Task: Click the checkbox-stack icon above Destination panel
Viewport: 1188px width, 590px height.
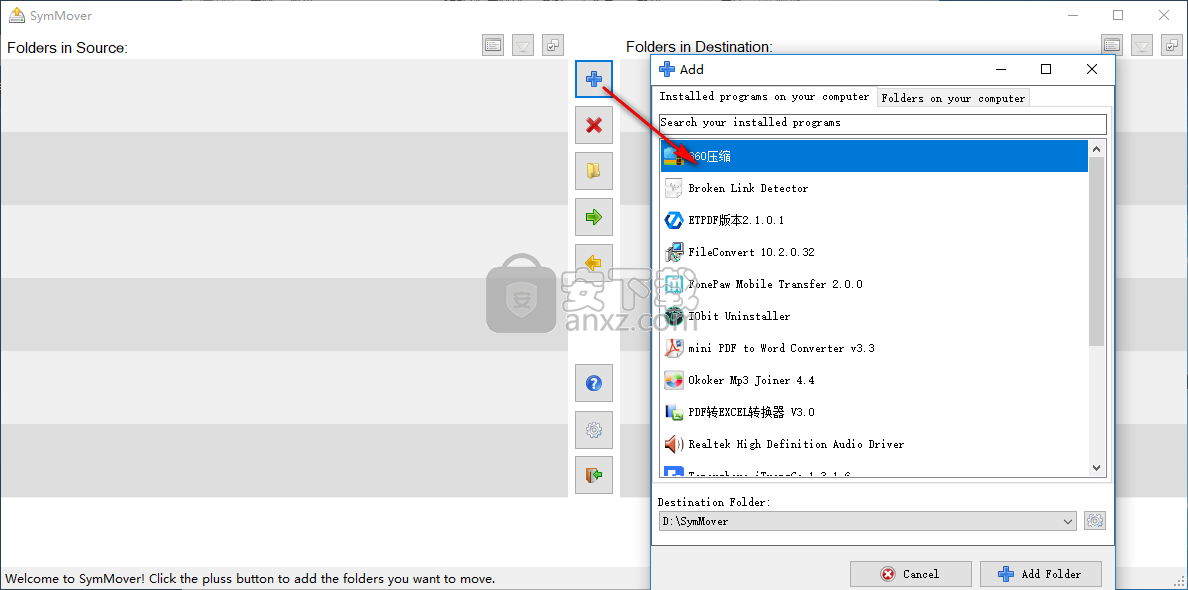Action: pyautogui.click(x=1172, y=45)
